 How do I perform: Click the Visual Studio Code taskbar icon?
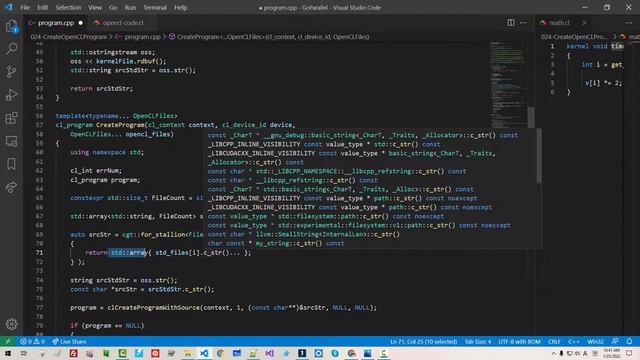[x=204, y=353]
